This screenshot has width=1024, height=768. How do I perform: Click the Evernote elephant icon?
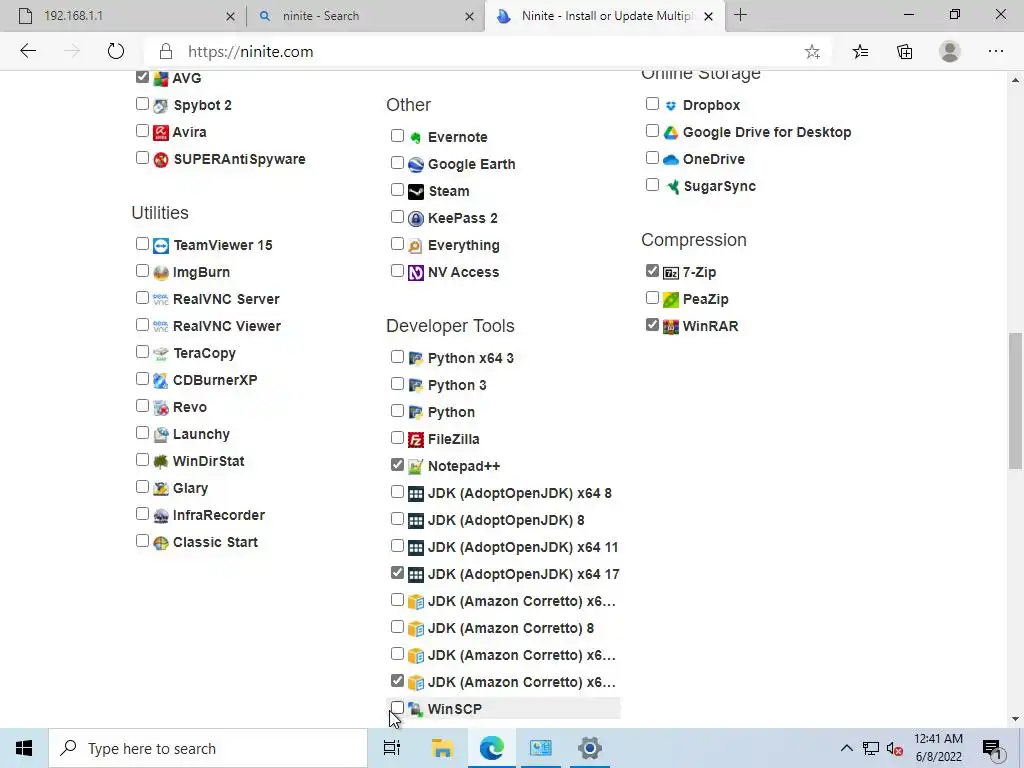(x=416, y=138)
